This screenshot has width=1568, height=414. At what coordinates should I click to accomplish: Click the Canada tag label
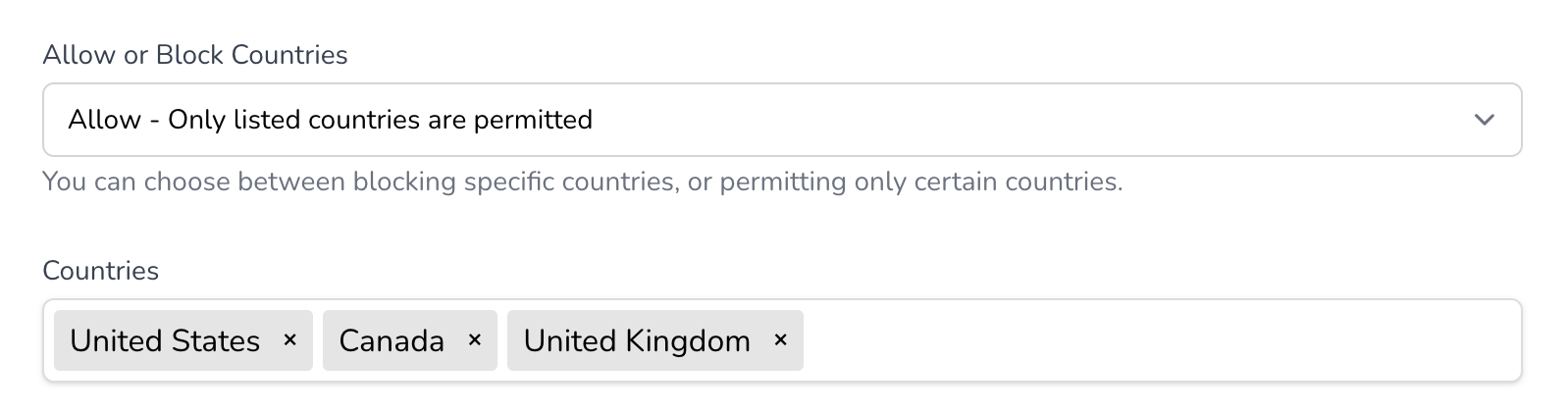click(392, 340)
